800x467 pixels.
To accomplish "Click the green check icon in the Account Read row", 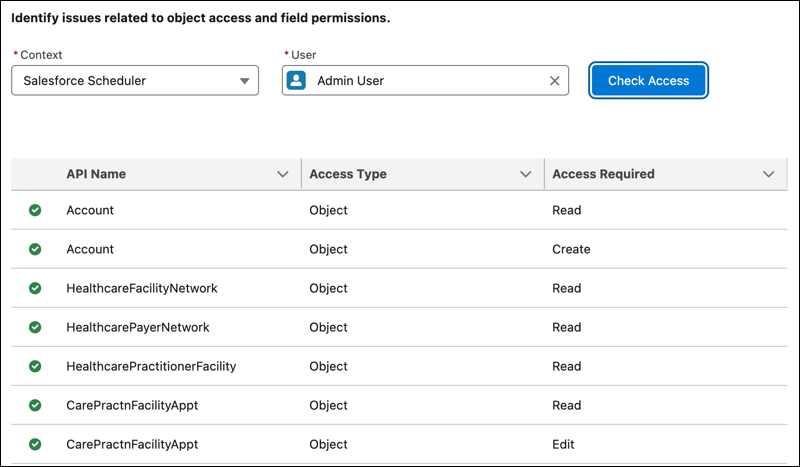I will pos(35,210).
